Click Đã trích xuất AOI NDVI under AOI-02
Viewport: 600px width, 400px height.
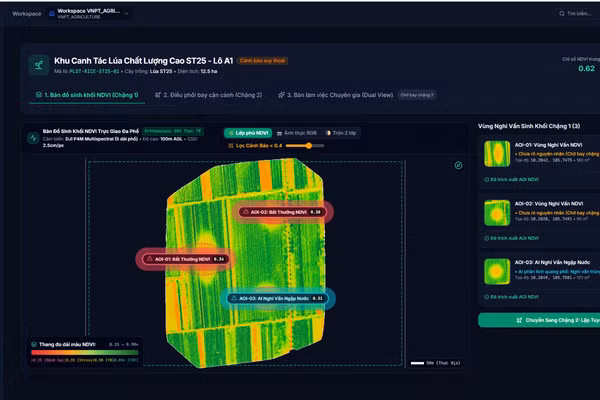(511, 238)
